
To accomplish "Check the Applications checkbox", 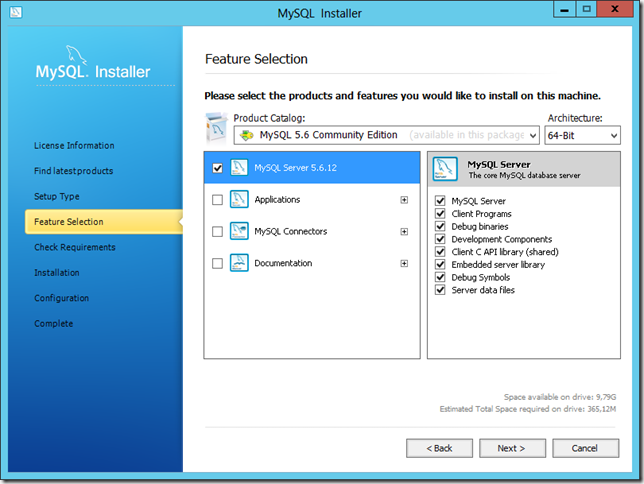I will [x=217, y=200].
